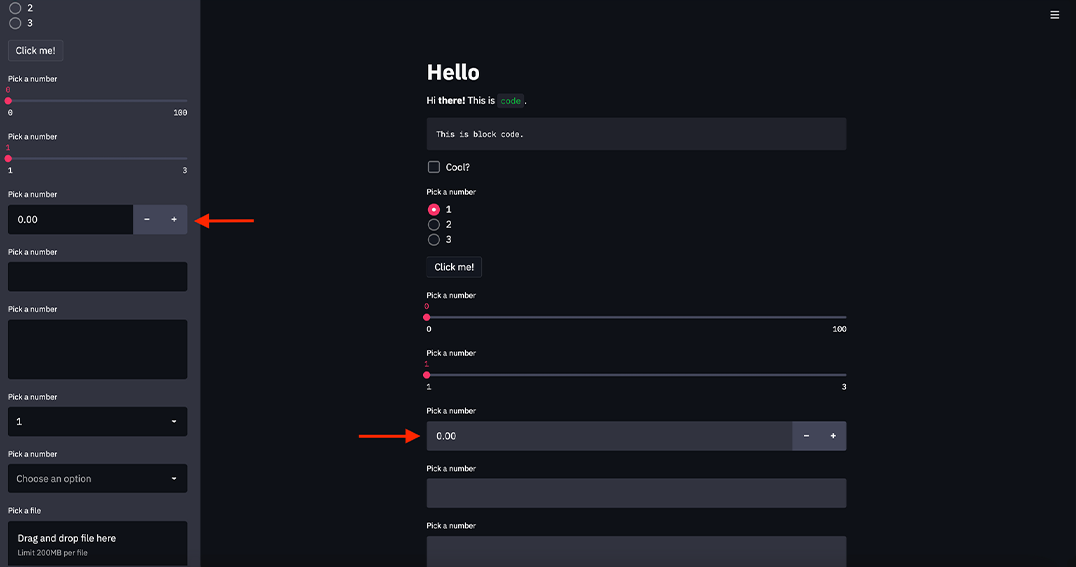The height and width of the screenshot is (567, 1076).
Task: Click the sidebar number input minus button
Action: tap(147, 219)
